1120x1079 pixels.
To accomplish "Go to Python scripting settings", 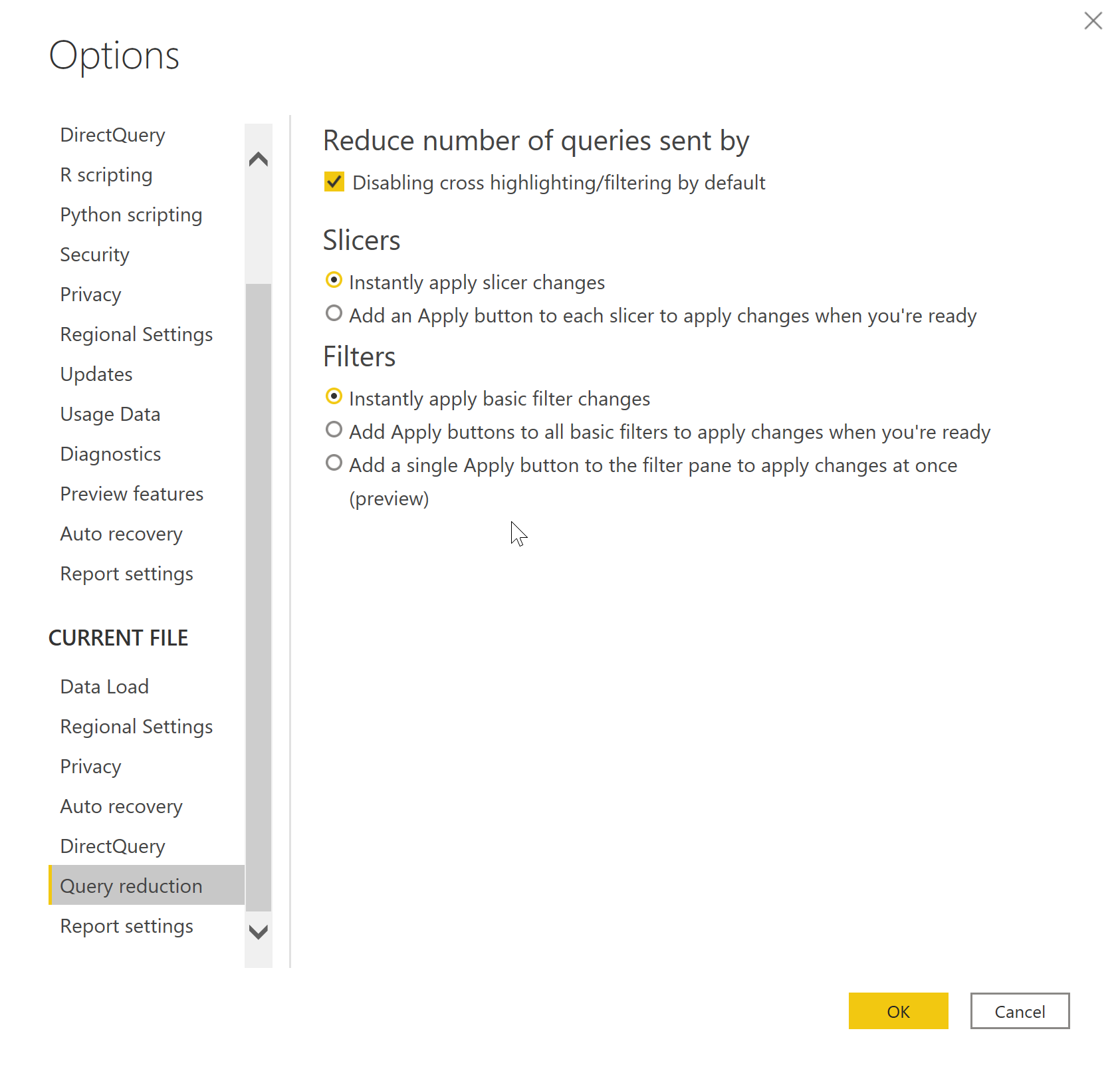I will 131,215.
